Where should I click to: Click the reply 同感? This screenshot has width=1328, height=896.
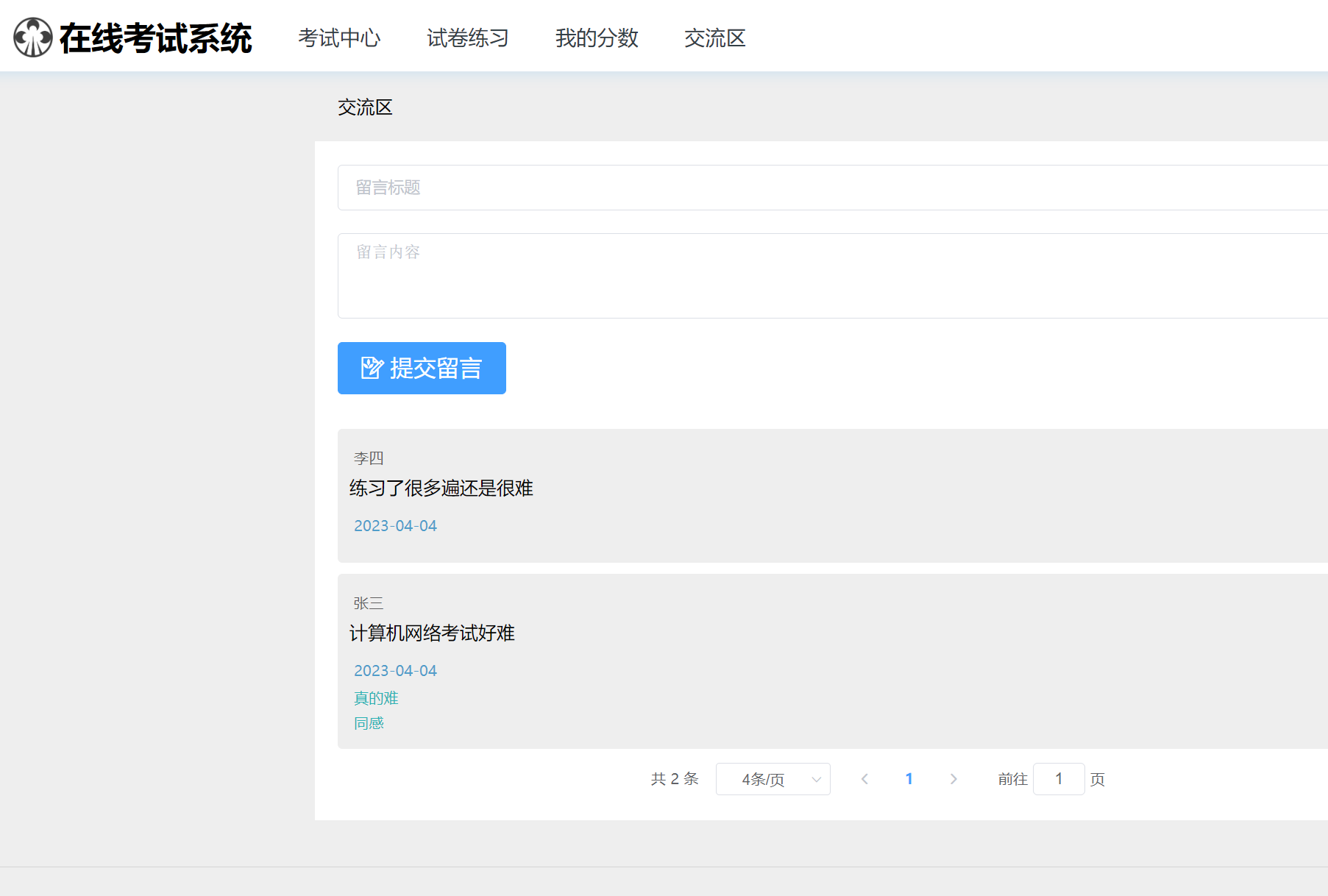coord(369,724)
